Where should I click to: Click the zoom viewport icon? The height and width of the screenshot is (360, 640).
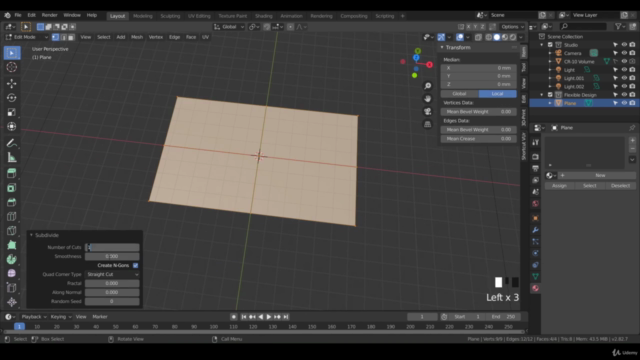(x=427, y=86)
